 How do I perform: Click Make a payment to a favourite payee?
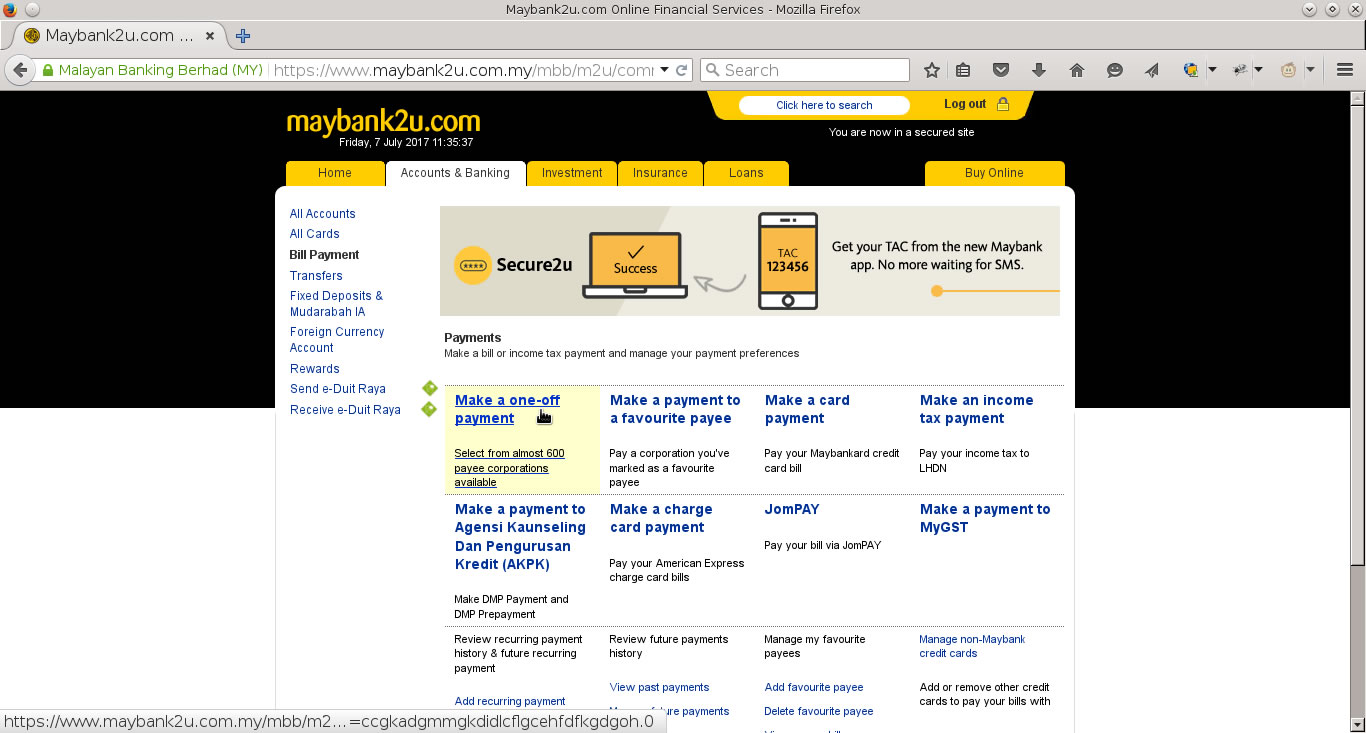[675, 409]
